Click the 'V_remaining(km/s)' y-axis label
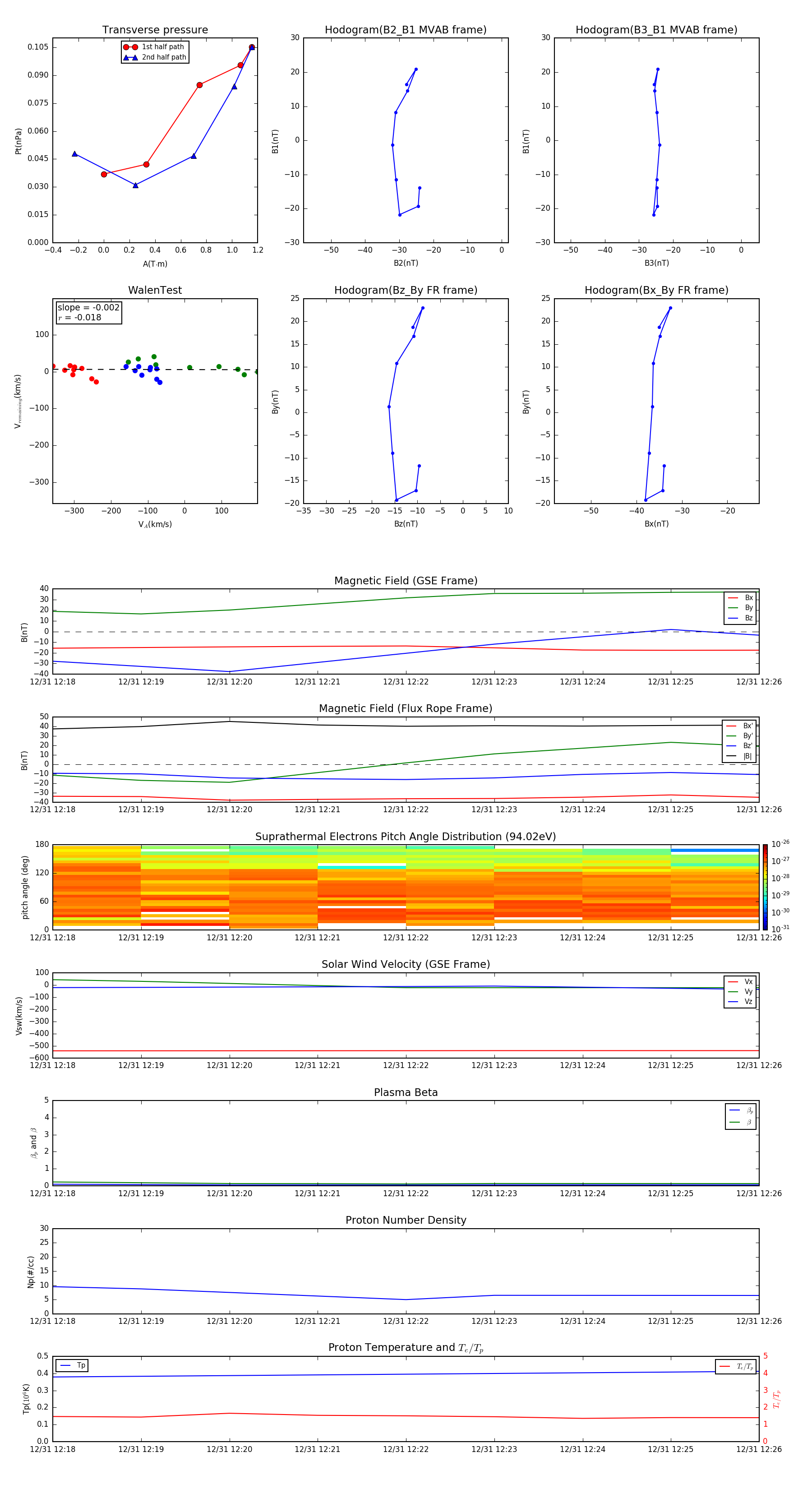 (18, 401)
